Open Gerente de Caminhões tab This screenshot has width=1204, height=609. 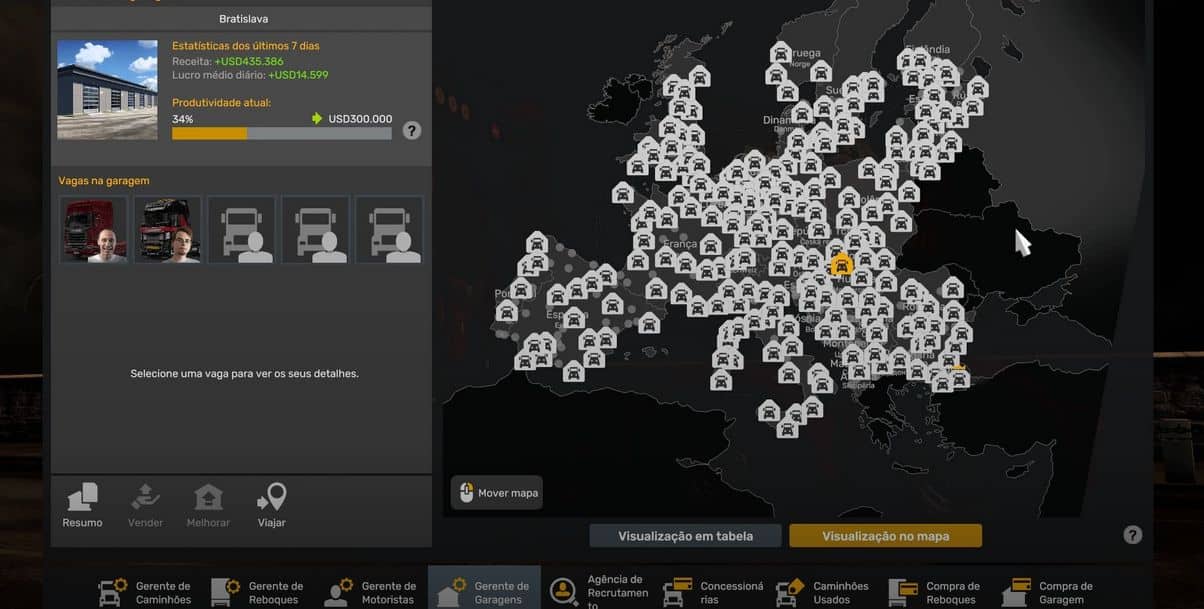[x=144, y=592]
